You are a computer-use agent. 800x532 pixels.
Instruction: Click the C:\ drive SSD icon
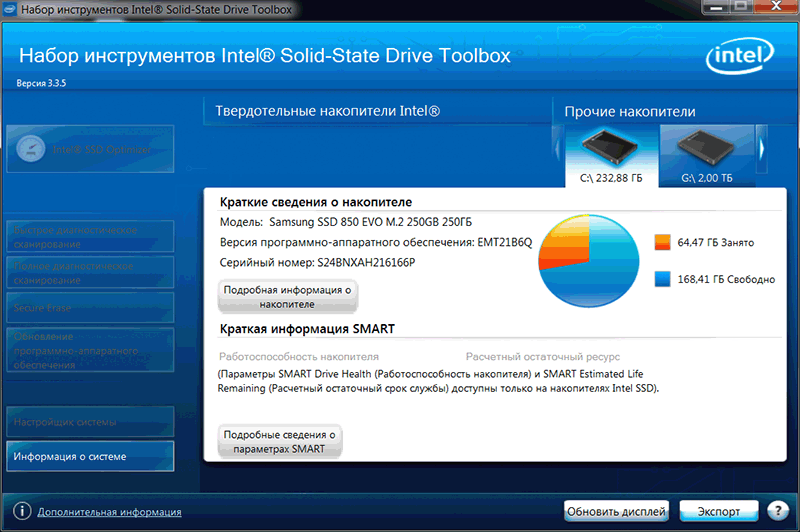[x=610, y=147]
